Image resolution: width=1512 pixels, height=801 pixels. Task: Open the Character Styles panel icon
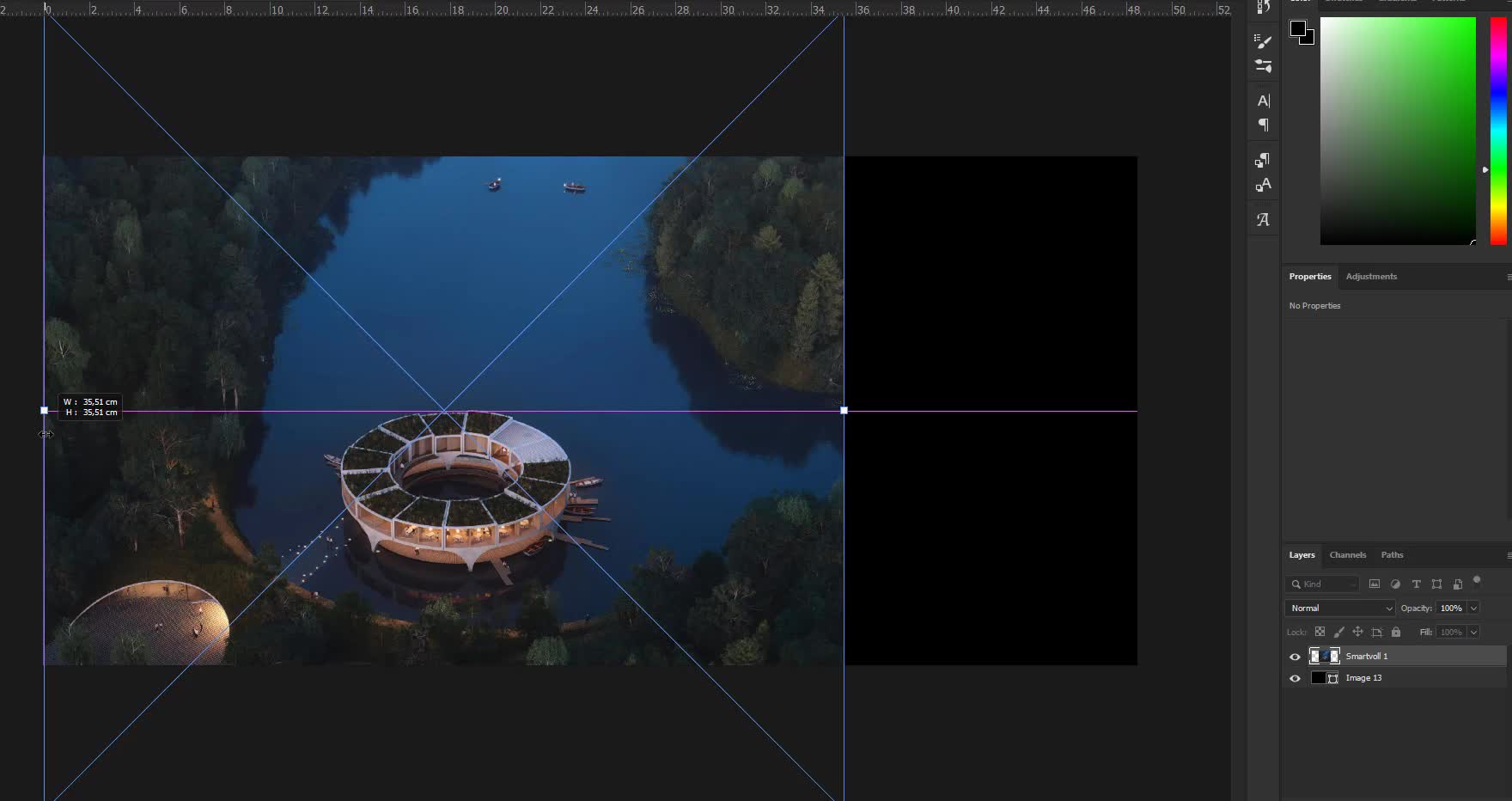pyautogui.click(x=1263, y=184)
